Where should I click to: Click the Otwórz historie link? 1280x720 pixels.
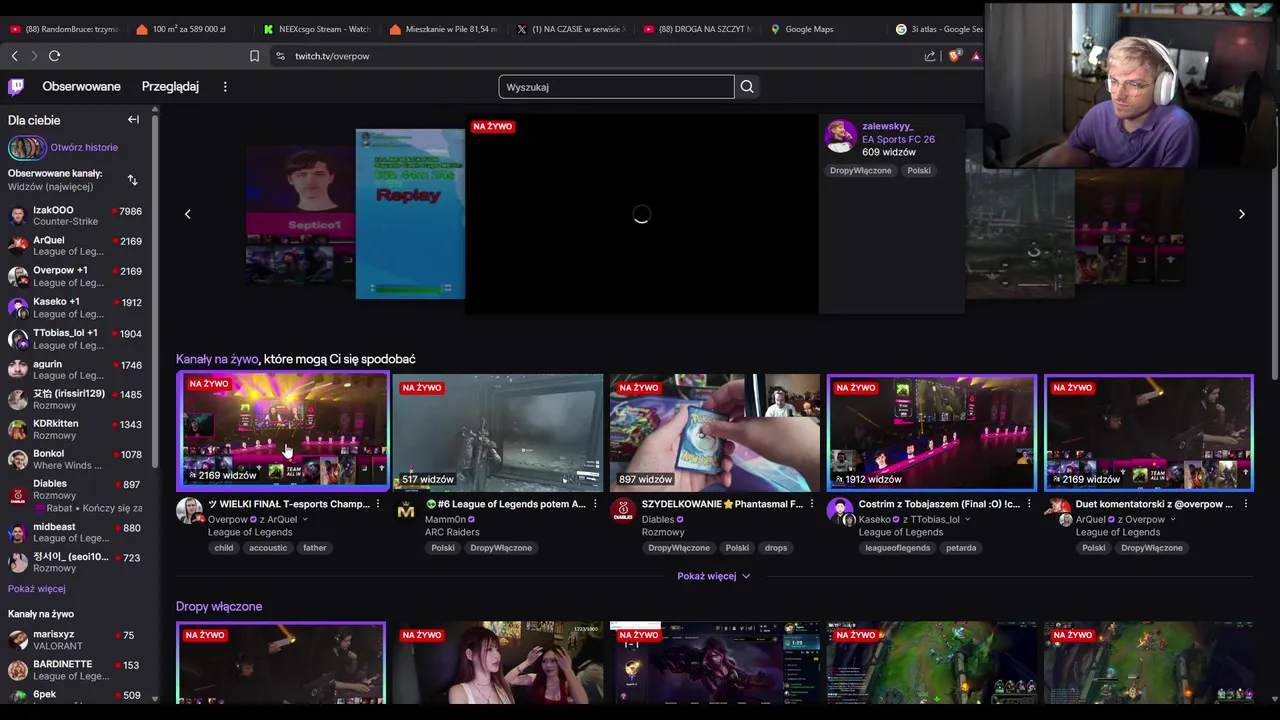click(84, 148)
